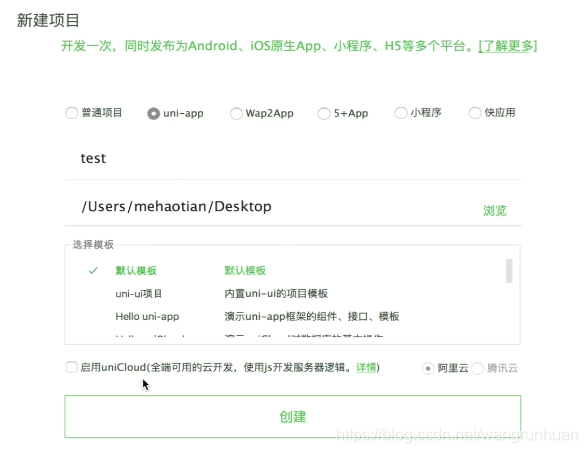Choose the 快应用 project type
The height and width of the screenshot is (453, 587).
[x=475, y=113]
